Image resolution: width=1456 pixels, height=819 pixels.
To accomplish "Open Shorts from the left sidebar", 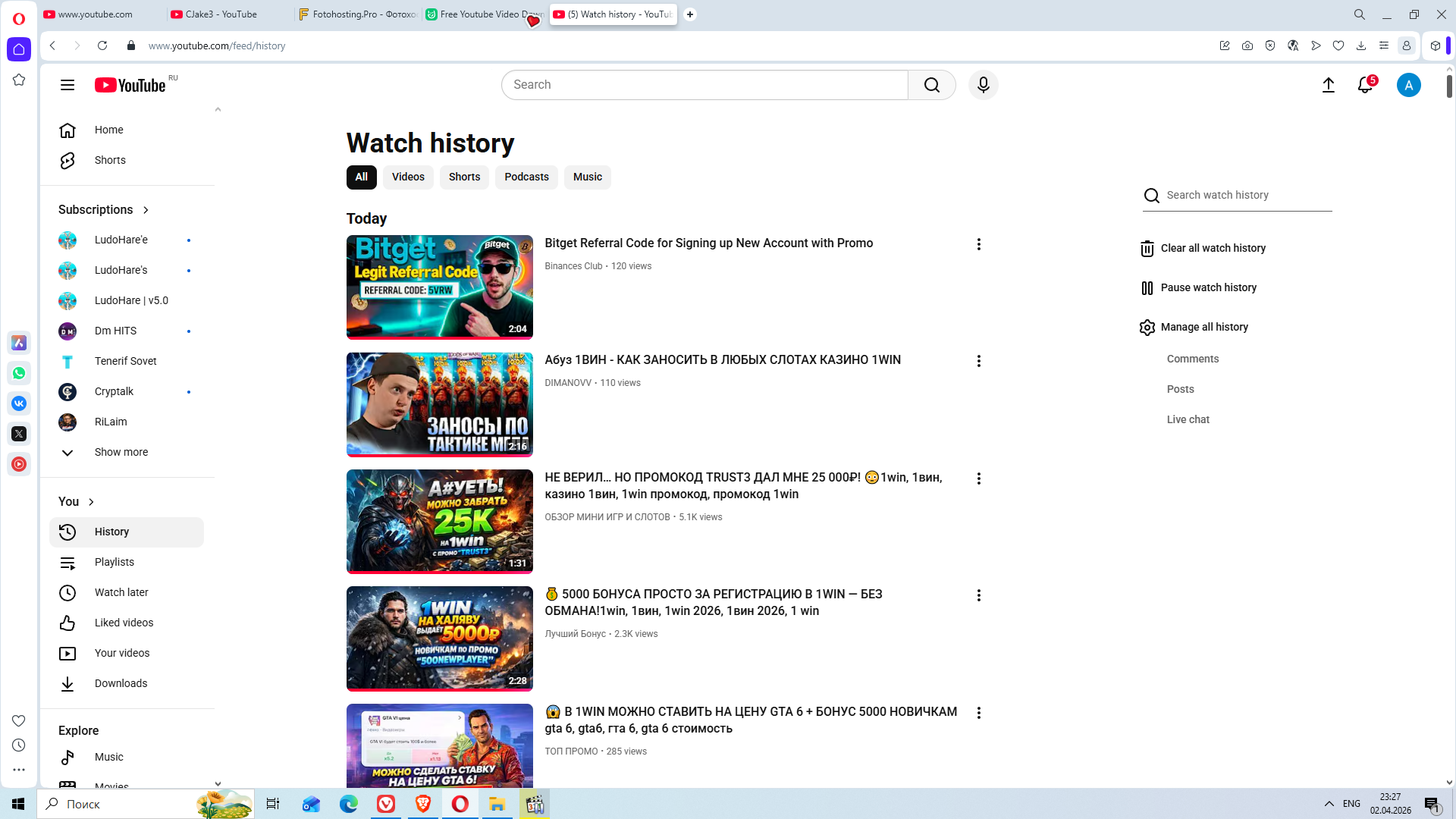I will 110,160.
